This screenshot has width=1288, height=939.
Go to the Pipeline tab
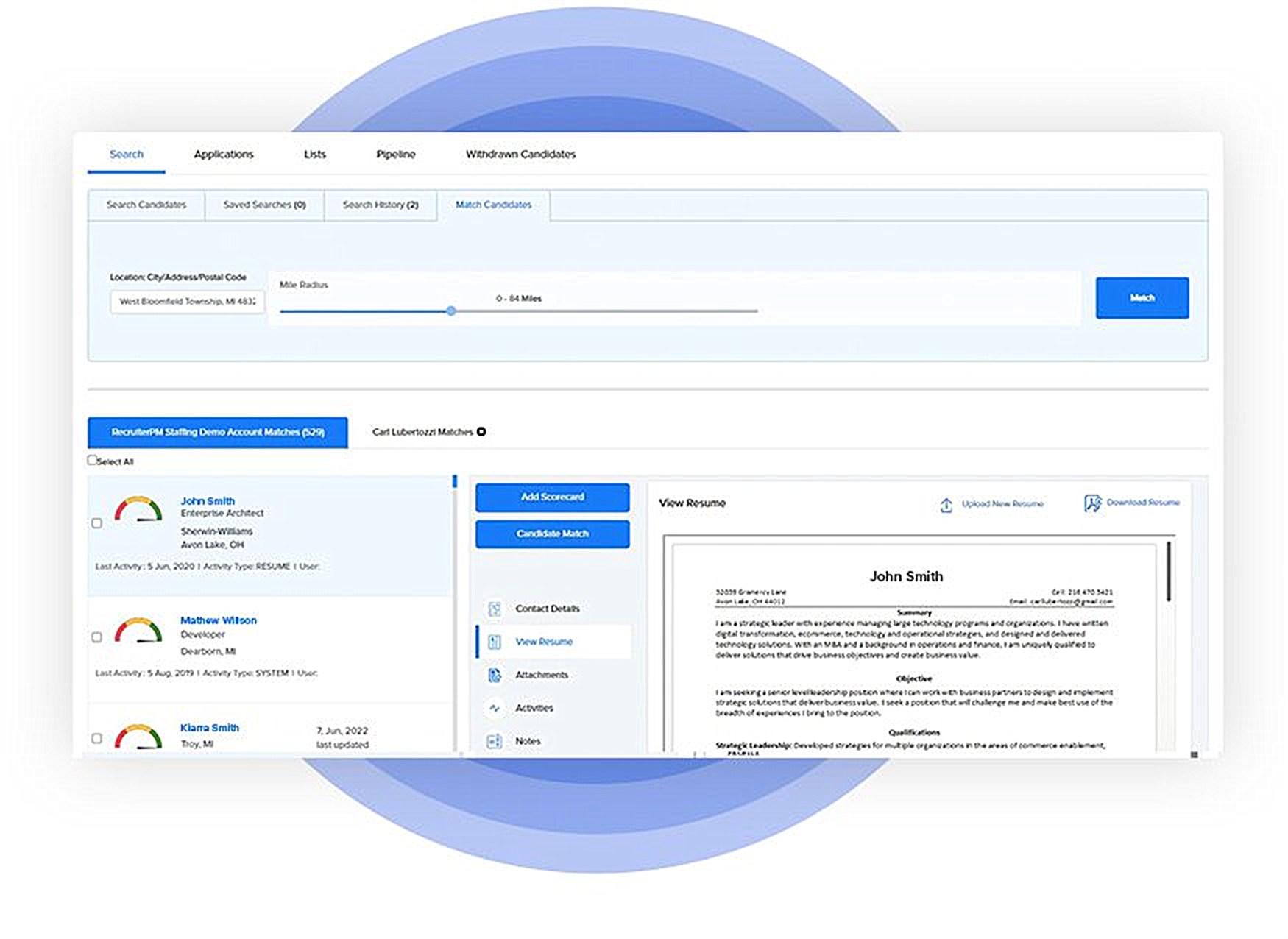(x=396, y=155)
